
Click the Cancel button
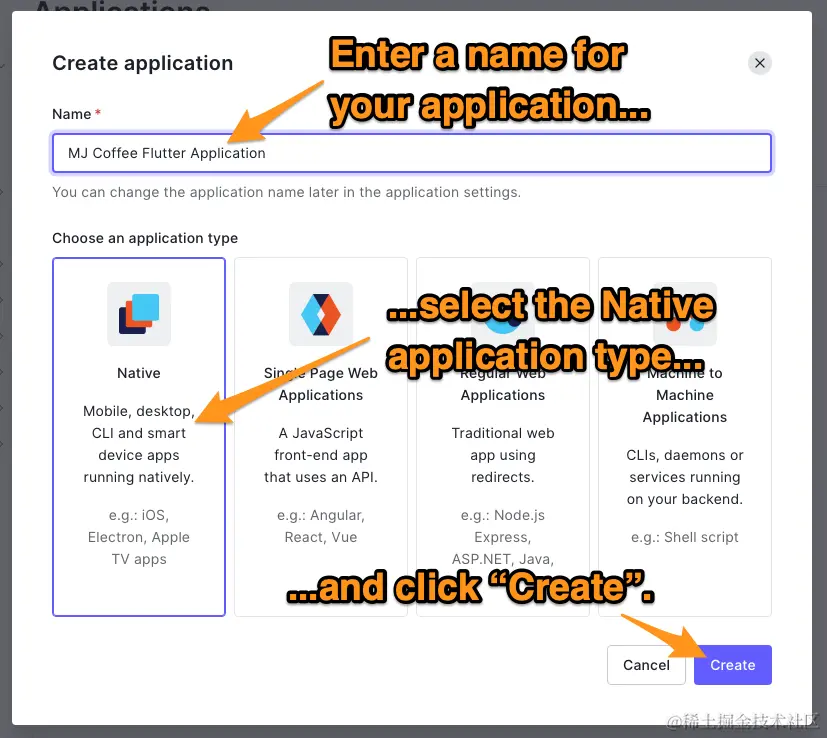pyautogui.click(x=646, y=665)
